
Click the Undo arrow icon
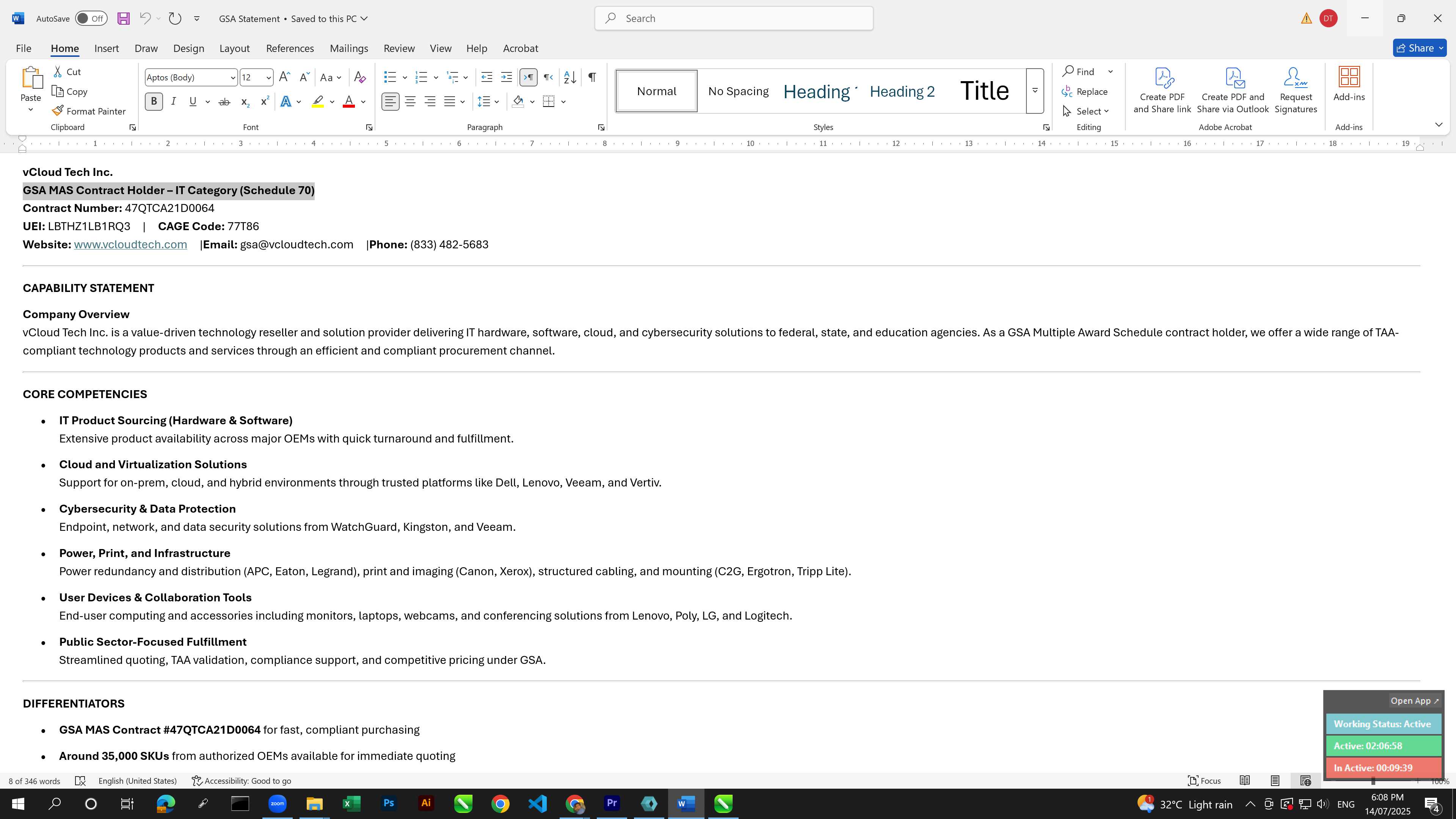pos(145,19)
